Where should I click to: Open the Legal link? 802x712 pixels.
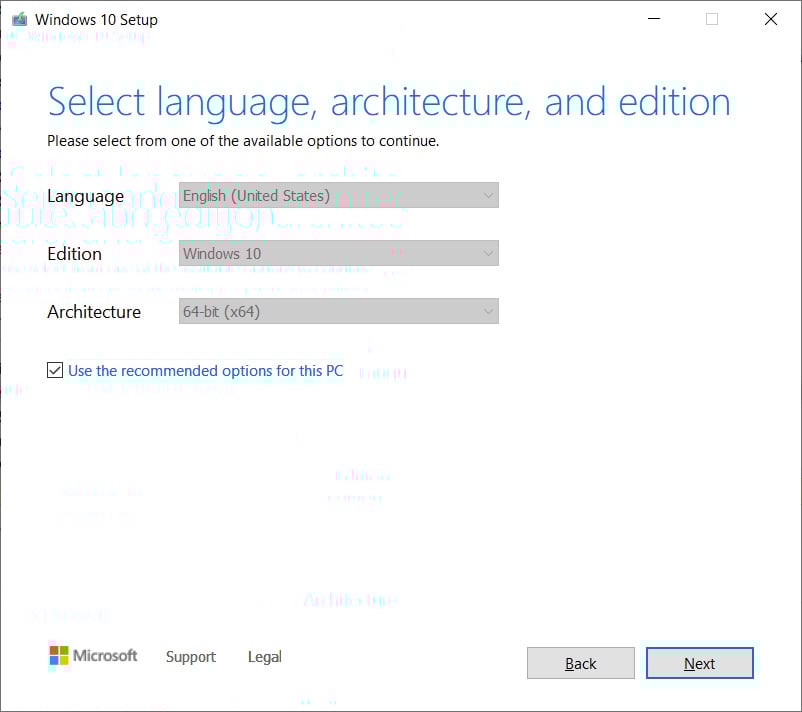pyautogui.click(x=264, y=657)
